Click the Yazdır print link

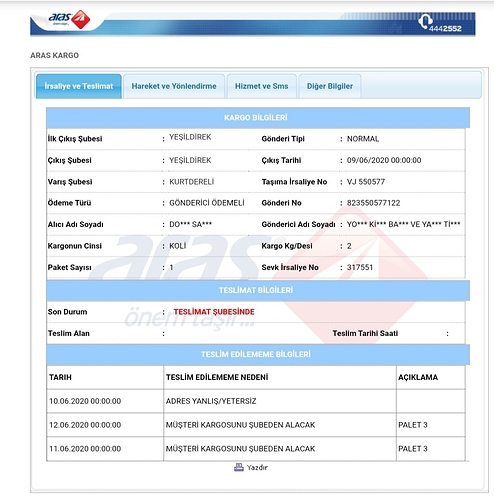[257, 468]
